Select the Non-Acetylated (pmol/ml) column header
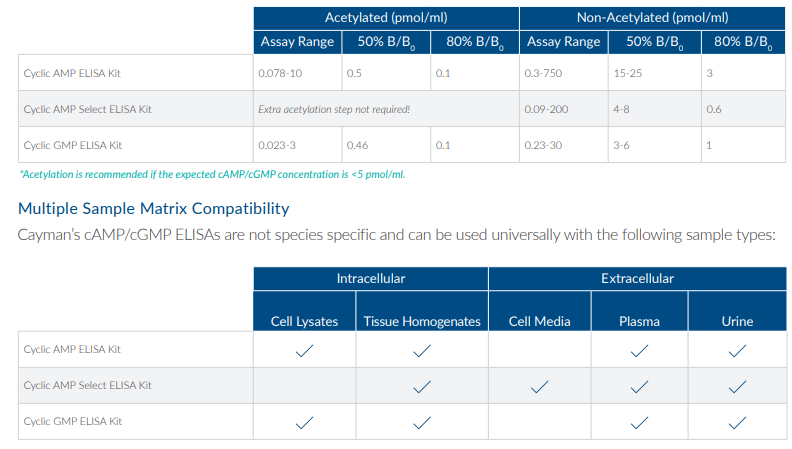 click(652, 18)
